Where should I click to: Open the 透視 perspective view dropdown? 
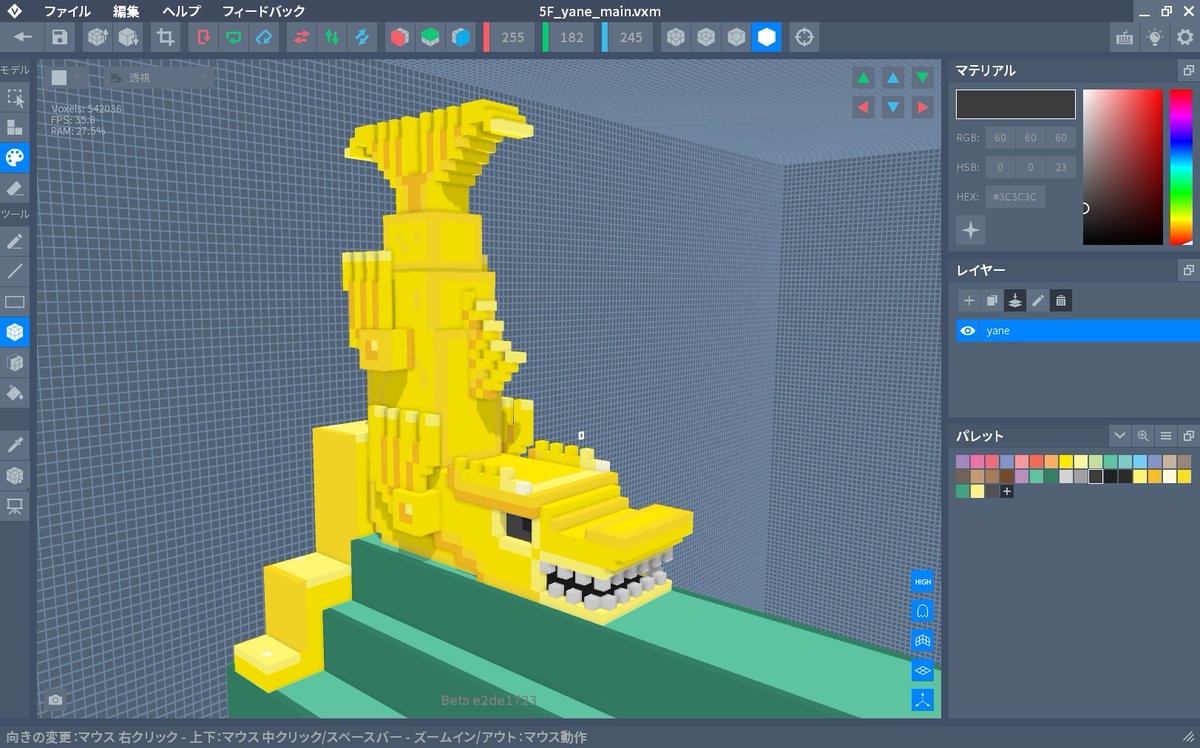[158, 77]
